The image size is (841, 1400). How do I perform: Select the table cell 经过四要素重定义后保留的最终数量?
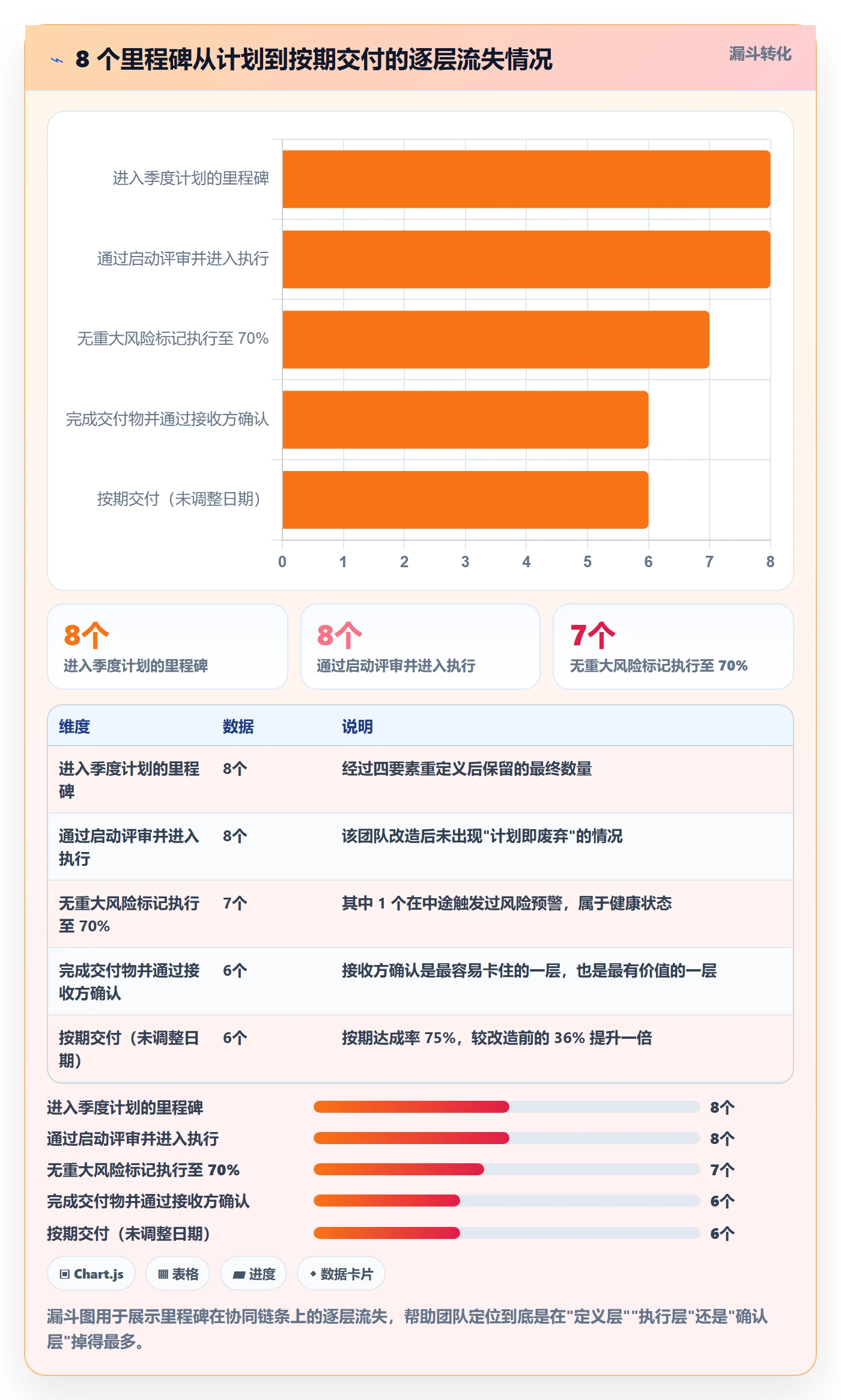467,768
